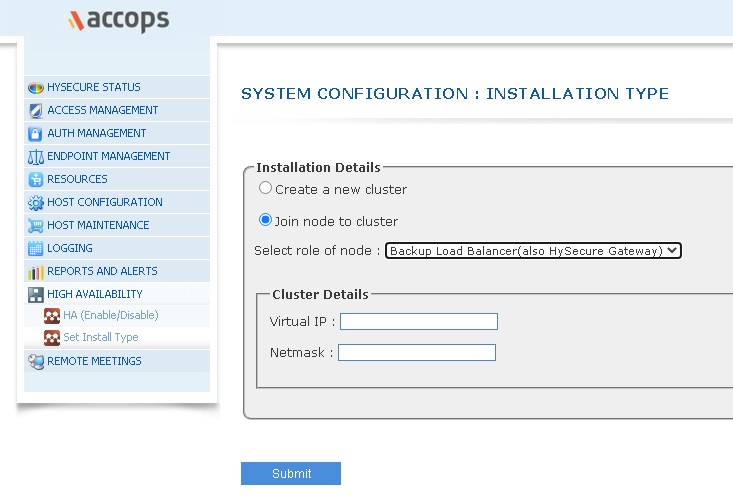The height and width of the screenshot is (495, 733).
Task: Click the High Availability icon
Action: (x=36, y=294)
